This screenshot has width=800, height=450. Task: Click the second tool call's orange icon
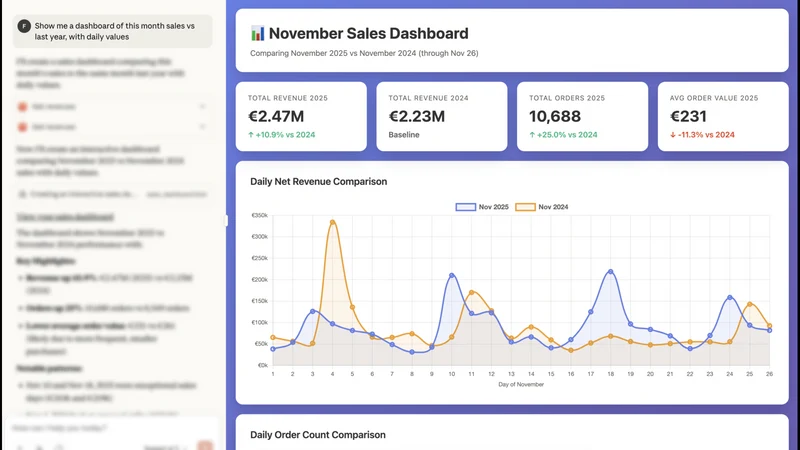point(22,127)
